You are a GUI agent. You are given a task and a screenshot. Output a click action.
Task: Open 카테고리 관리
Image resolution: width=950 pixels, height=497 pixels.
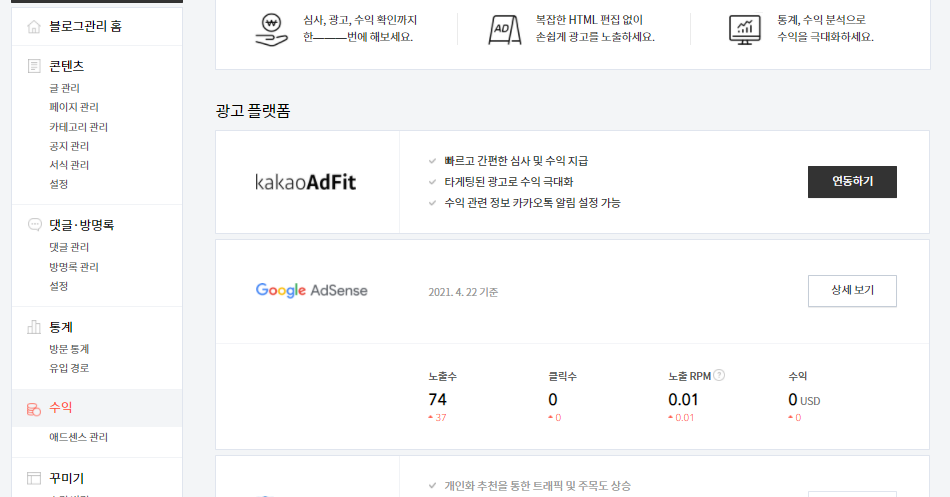[x=78, y=127]
